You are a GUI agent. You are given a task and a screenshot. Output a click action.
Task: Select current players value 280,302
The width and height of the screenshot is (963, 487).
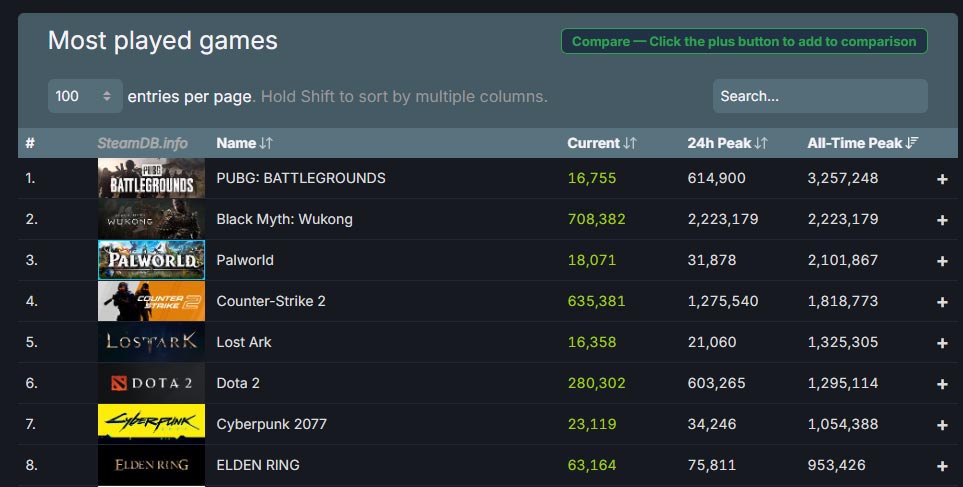(x=596, y=383)
